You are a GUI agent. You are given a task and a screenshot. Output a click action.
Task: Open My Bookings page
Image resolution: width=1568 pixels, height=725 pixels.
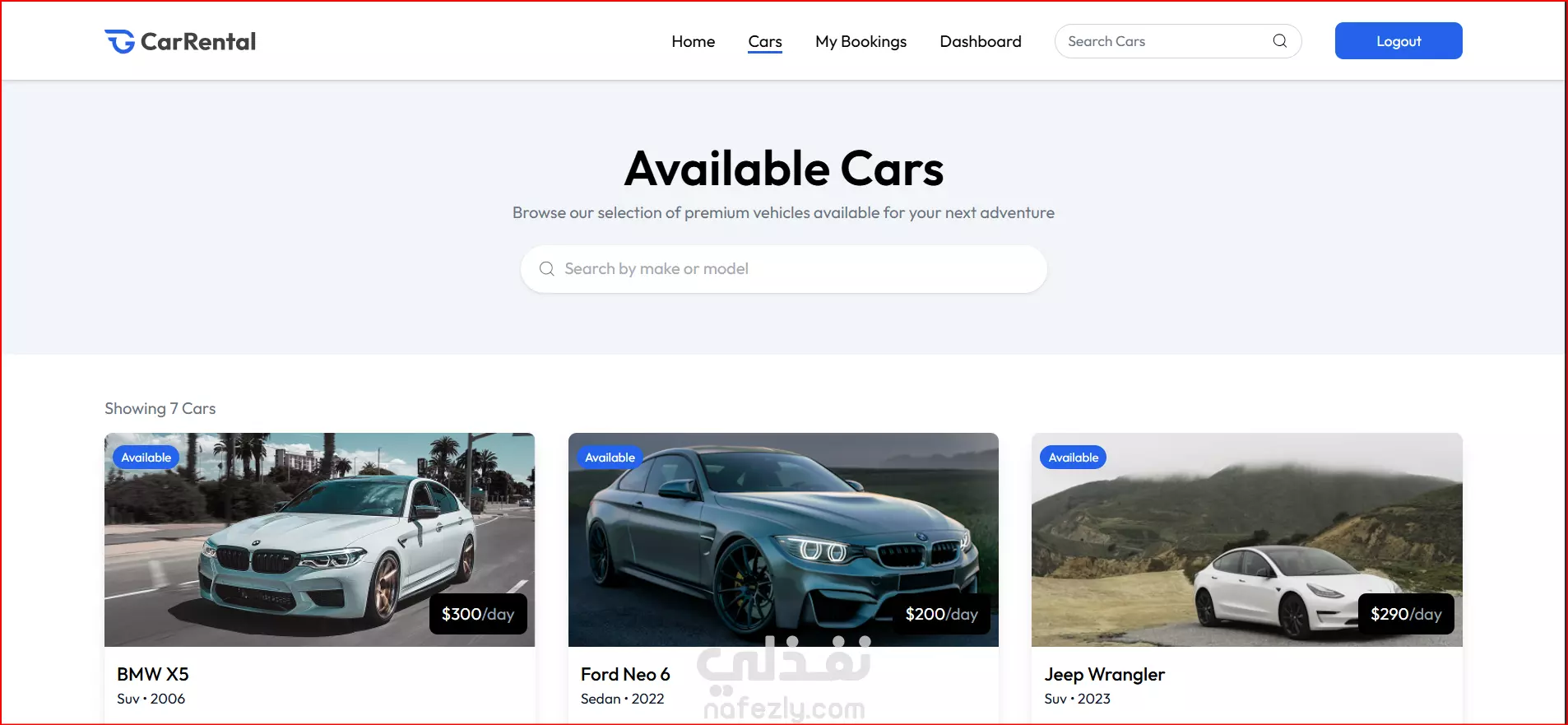click(x=861, y=41)
